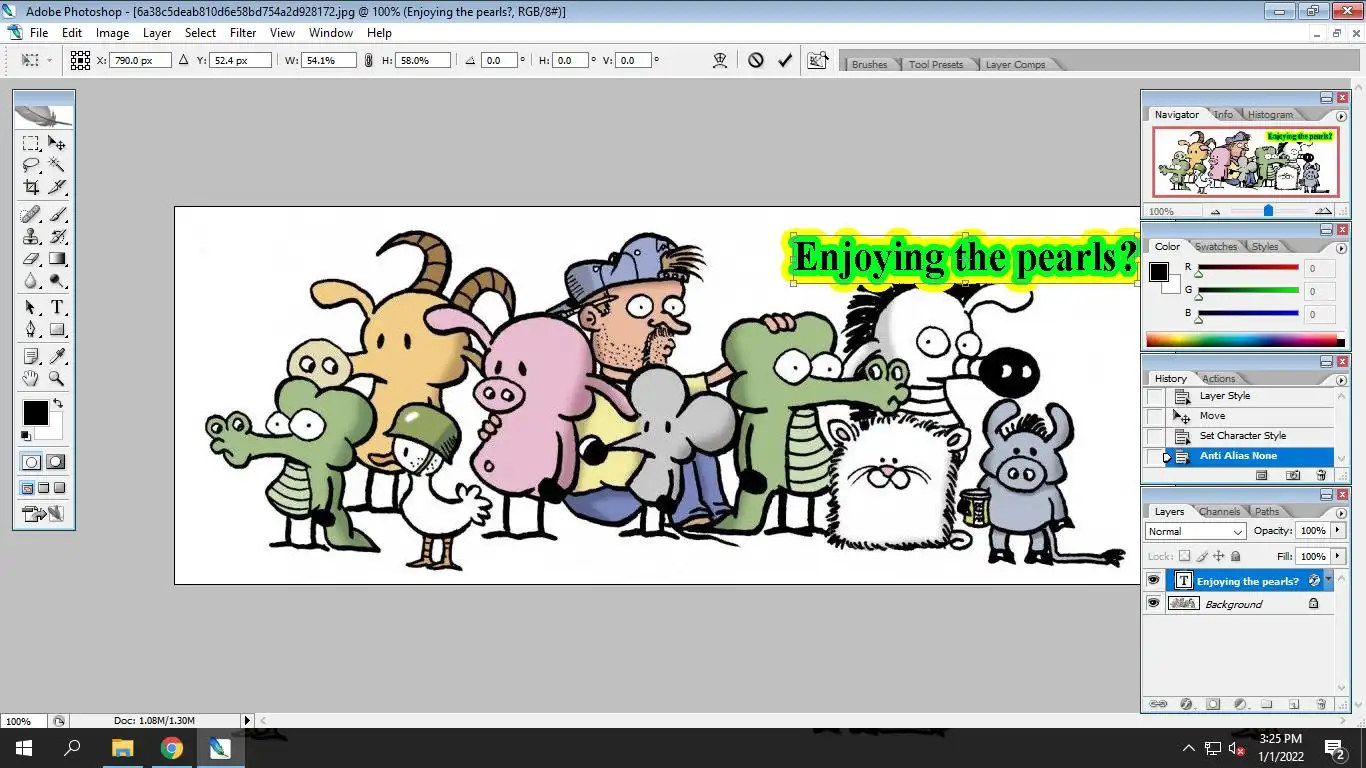The width and height of the screenshot is (1366, 768).
Task: Toggle lock position in Layers panel
Action: pyautogui.click(x=1219, y=556)
